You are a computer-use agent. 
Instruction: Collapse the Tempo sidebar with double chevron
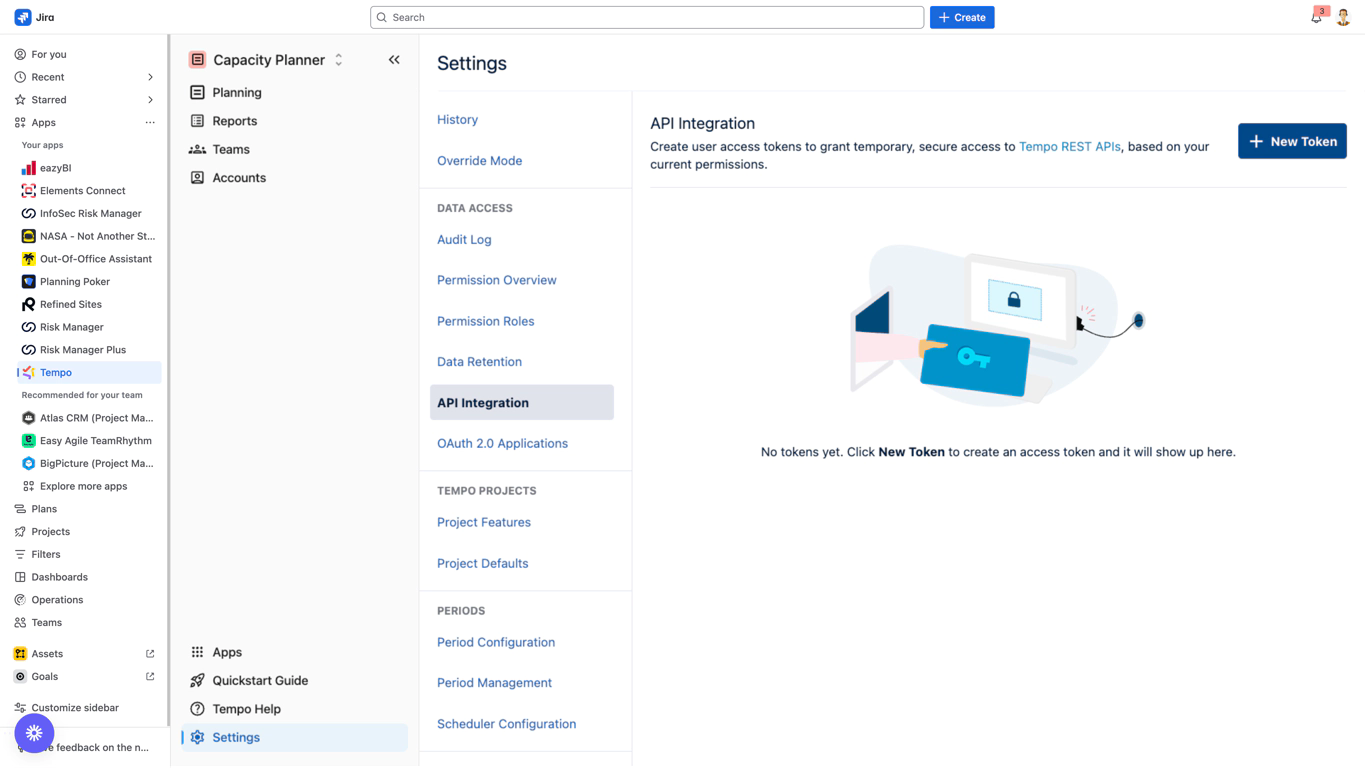click(x=394, y=60)
